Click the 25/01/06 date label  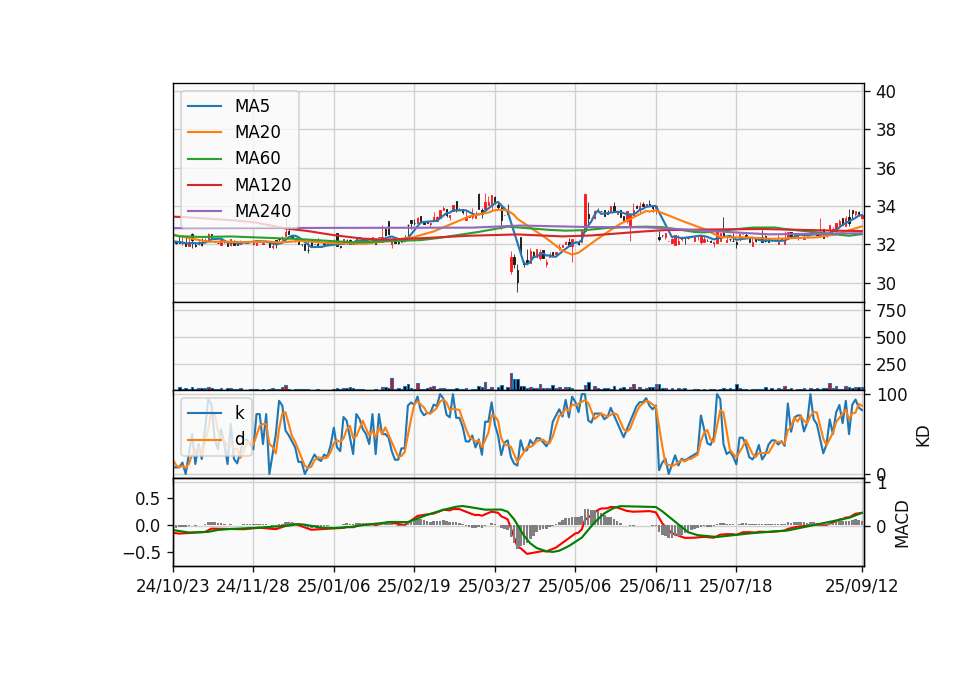pyautogui.click(x=334, y=586)
